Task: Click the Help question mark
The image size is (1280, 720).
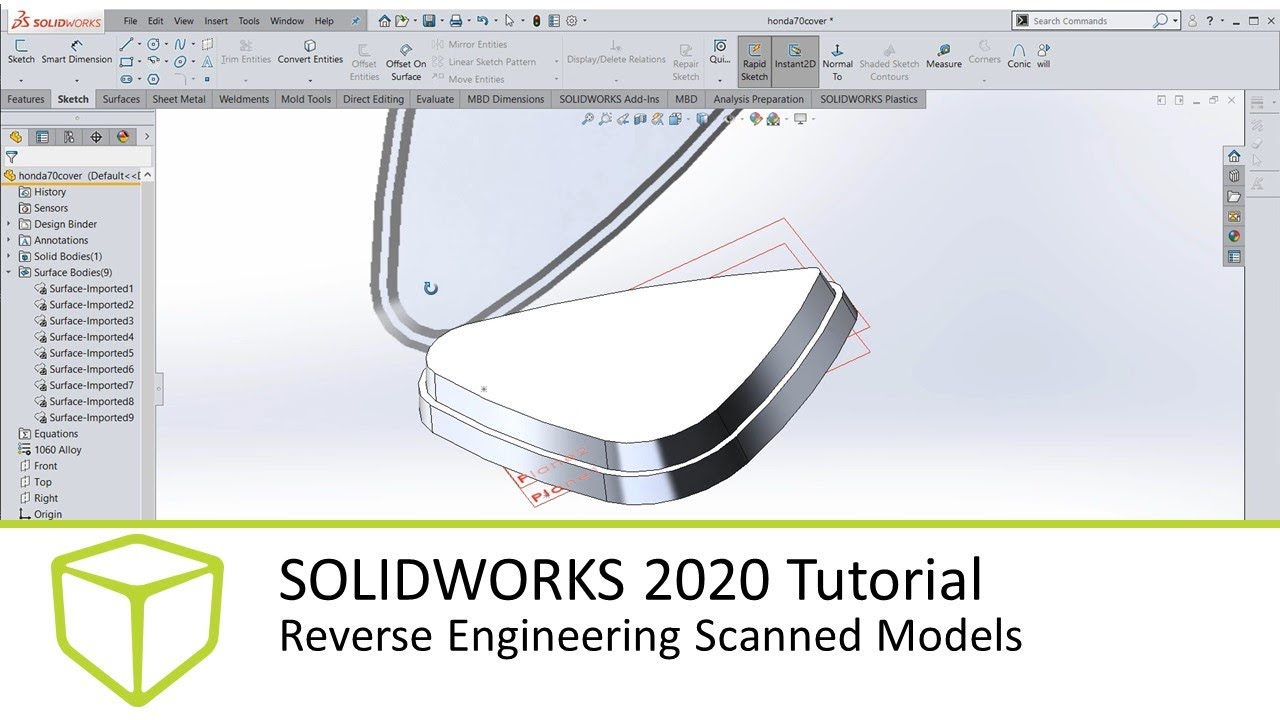Action: 1209,20
